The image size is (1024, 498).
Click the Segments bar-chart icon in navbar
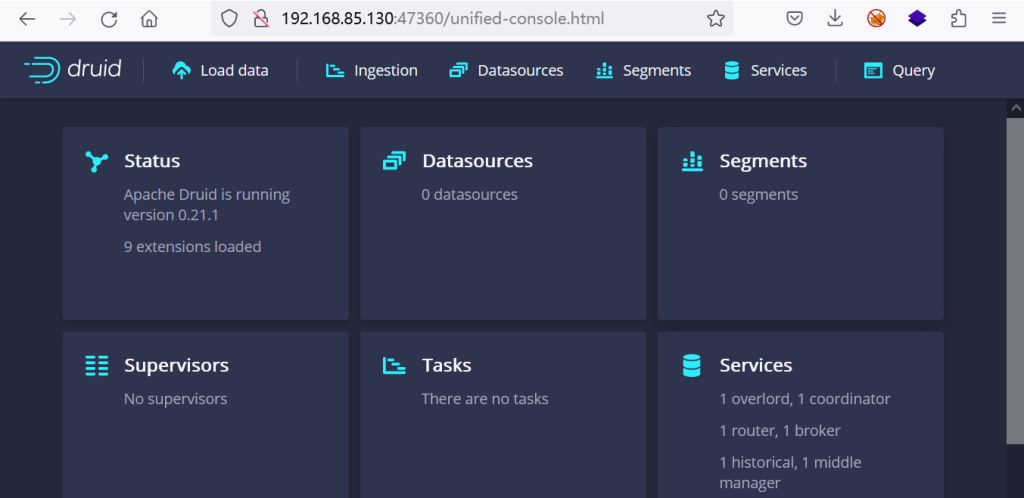[x=604, y=70]
